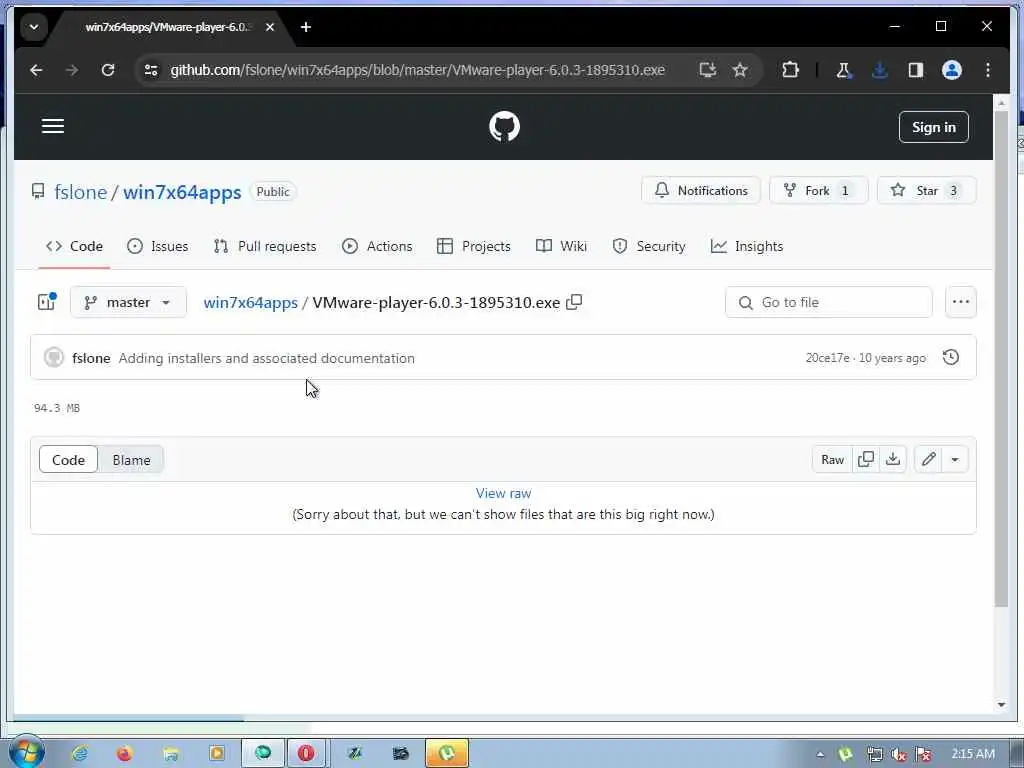This screenshot has width=1024, height=768.
Task: Fork the repository with Fork button
Action: [x=818, y=191]
